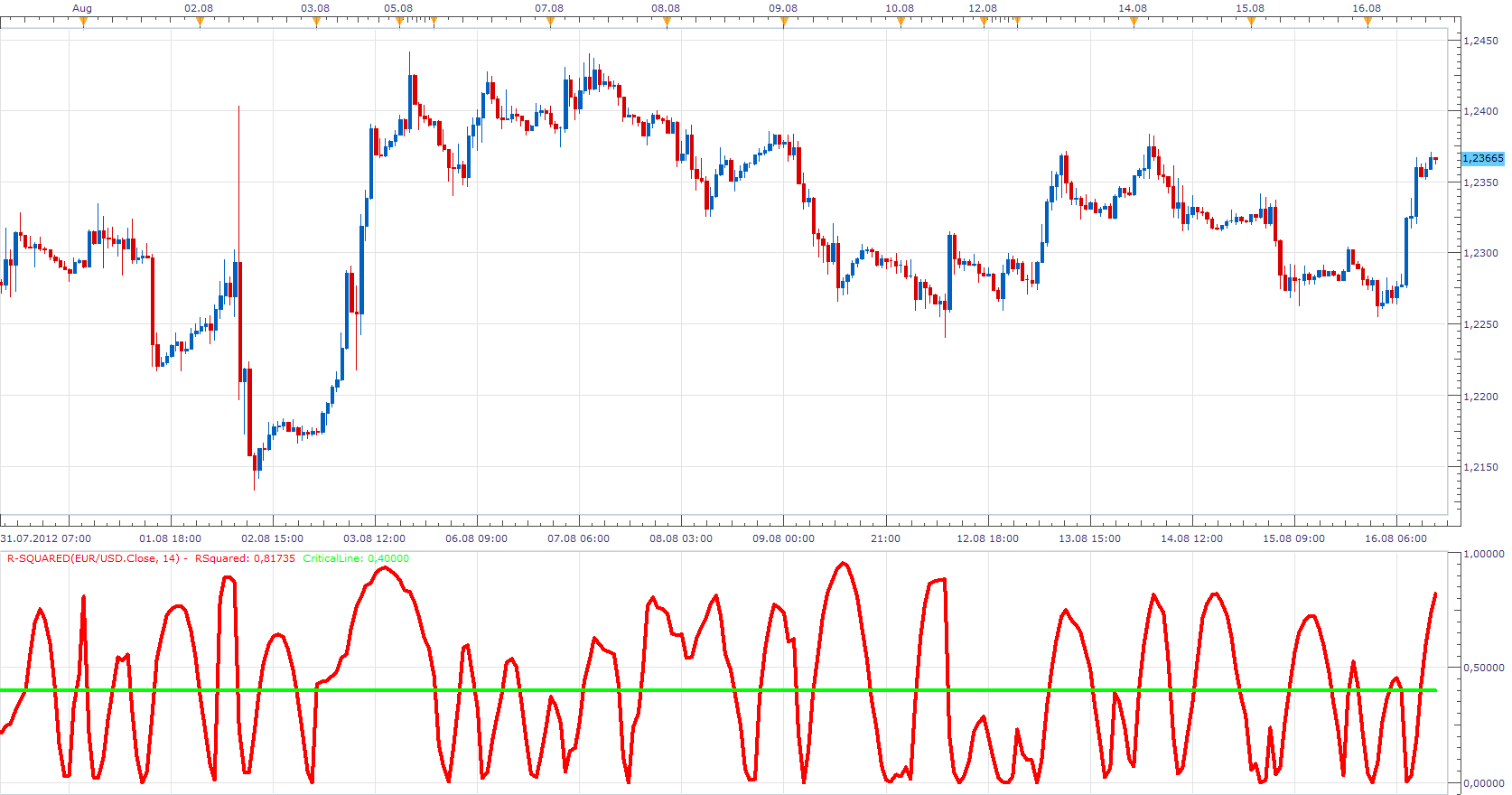Viewport: 1512px width, 795px height.
Task: Click the orange marker below 02.08
Action: [200, 23]
